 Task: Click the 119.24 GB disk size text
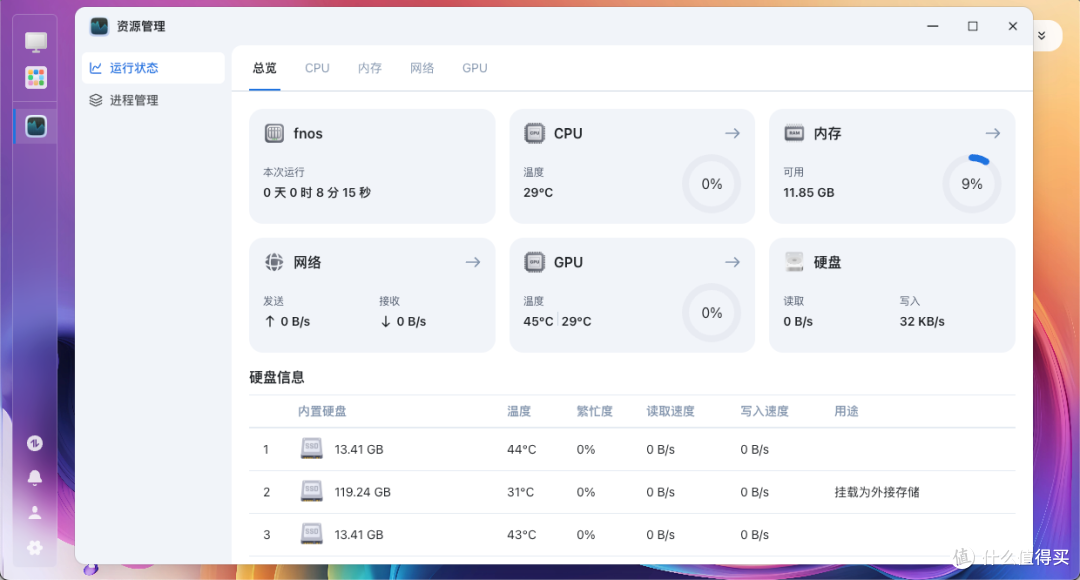click(362, 492)
